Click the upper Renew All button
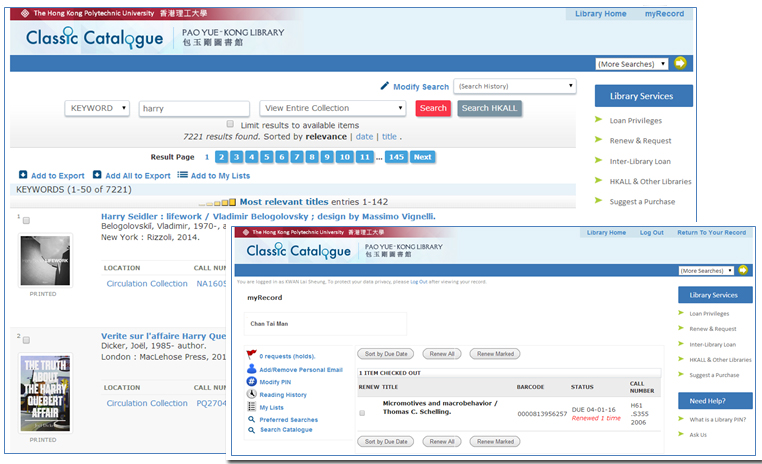 (x=442, y=354)
